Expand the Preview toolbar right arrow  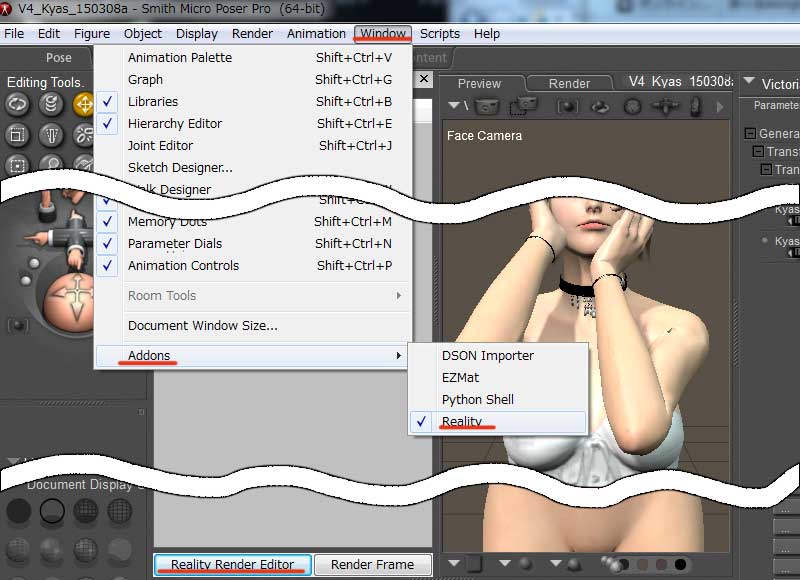pyautogui.click(x=720, y=107)
